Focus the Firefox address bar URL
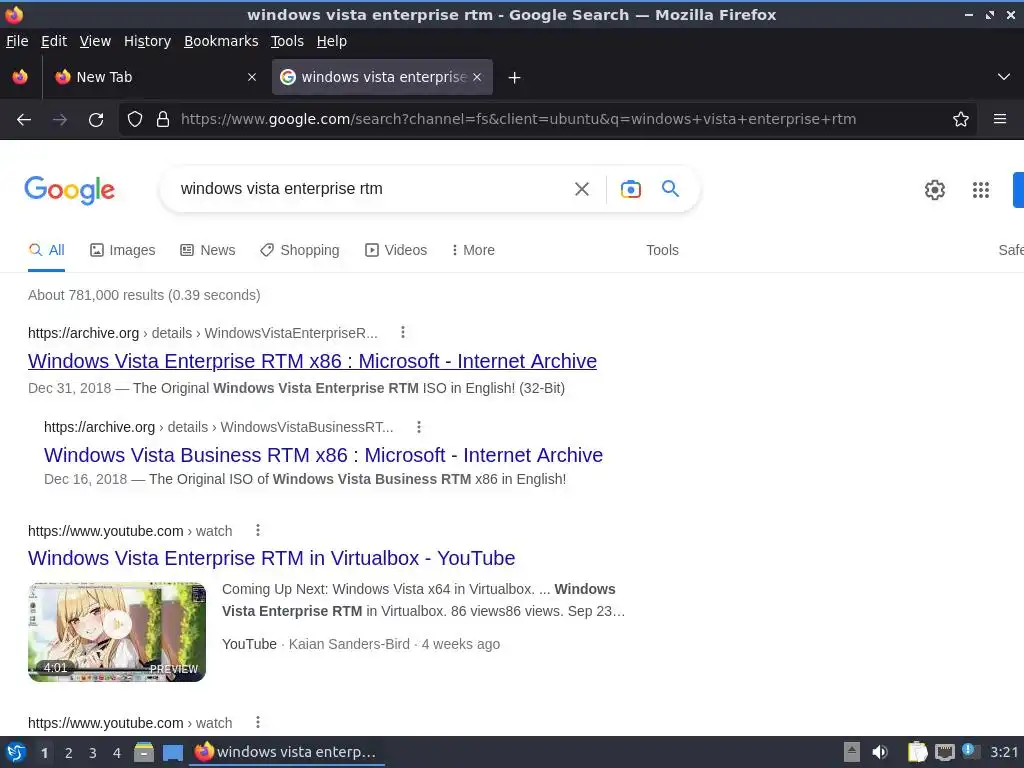 tap(519, 120)
